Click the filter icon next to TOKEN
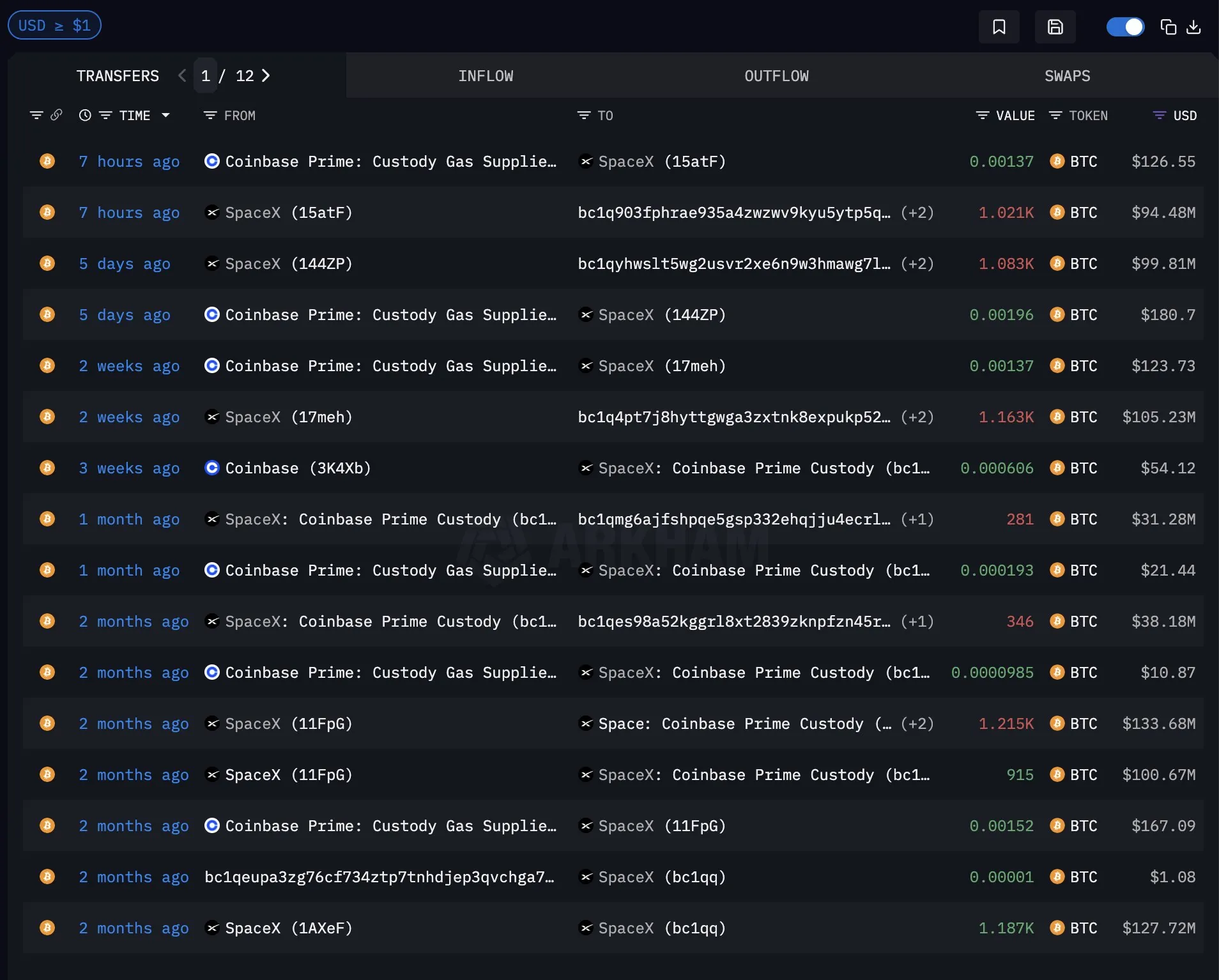This screenshot has height=980, width=1219. (x=1055, y=115)
